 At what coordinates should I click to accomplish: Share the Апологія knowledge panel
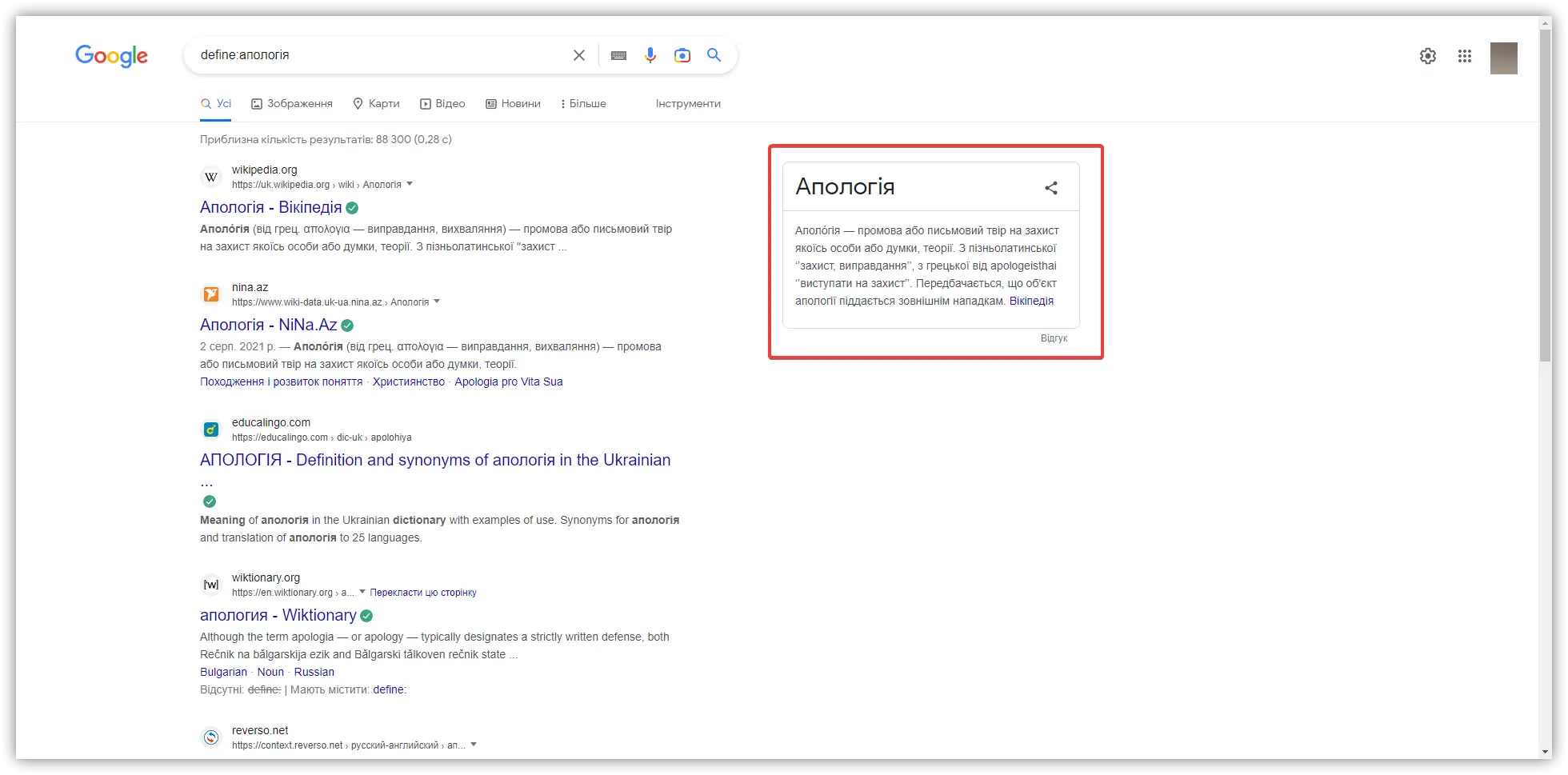(1051, 187)
